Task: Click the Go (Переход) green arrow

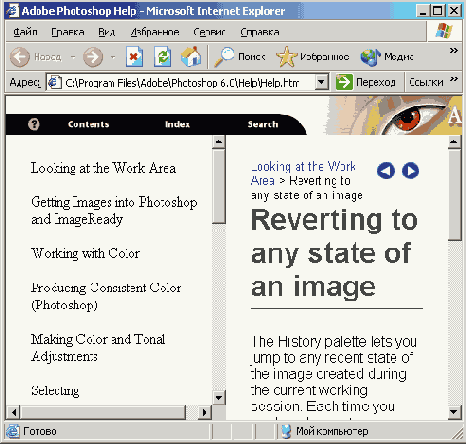Action: pyautogui.click(x=344, y=82)
